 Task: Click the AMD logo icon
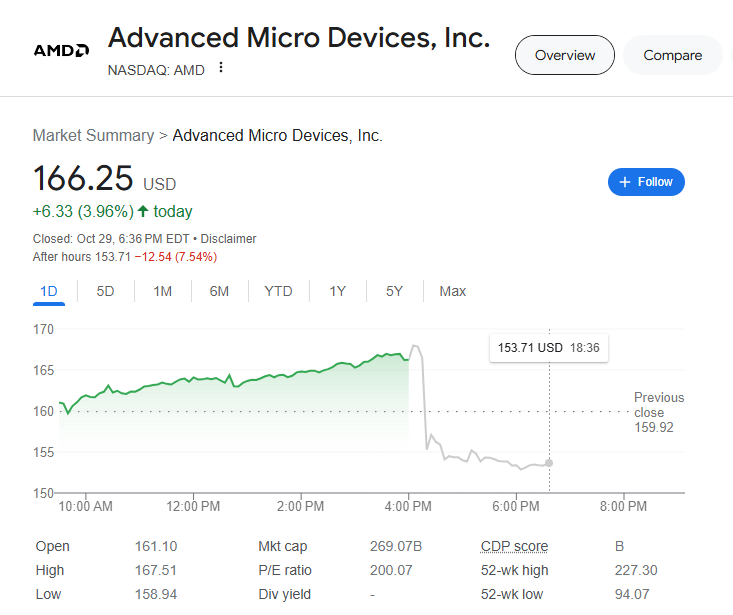[x=61, y=50]
